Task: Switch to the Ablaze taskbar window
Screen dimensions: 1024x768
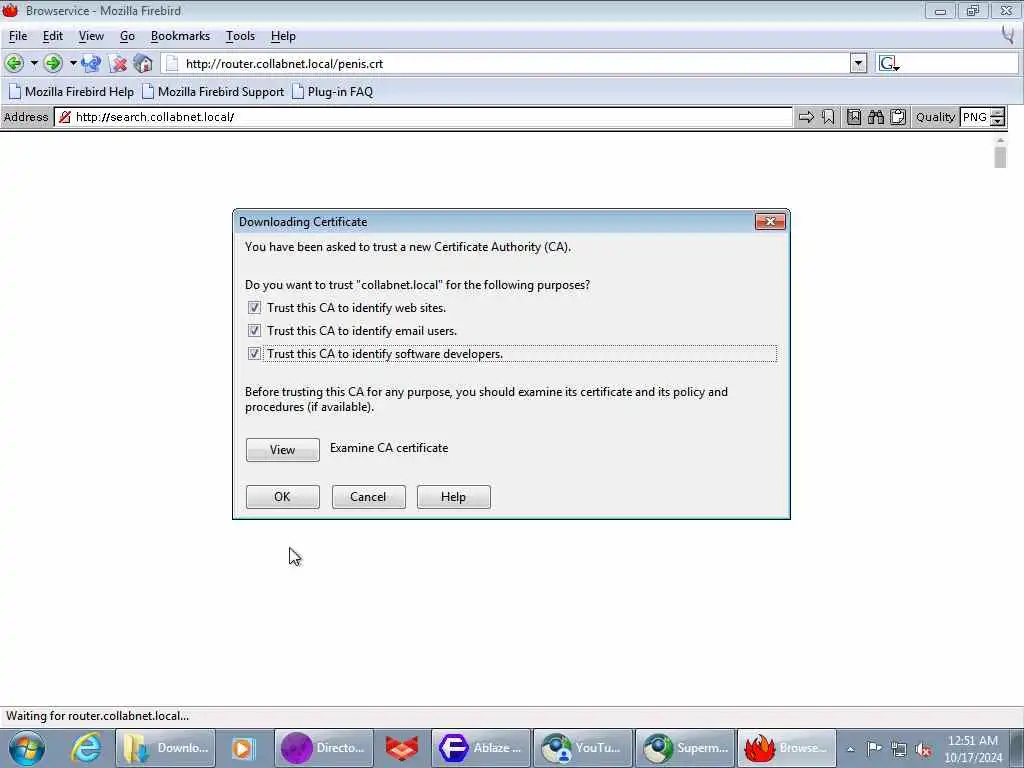Action: point(480,748)
